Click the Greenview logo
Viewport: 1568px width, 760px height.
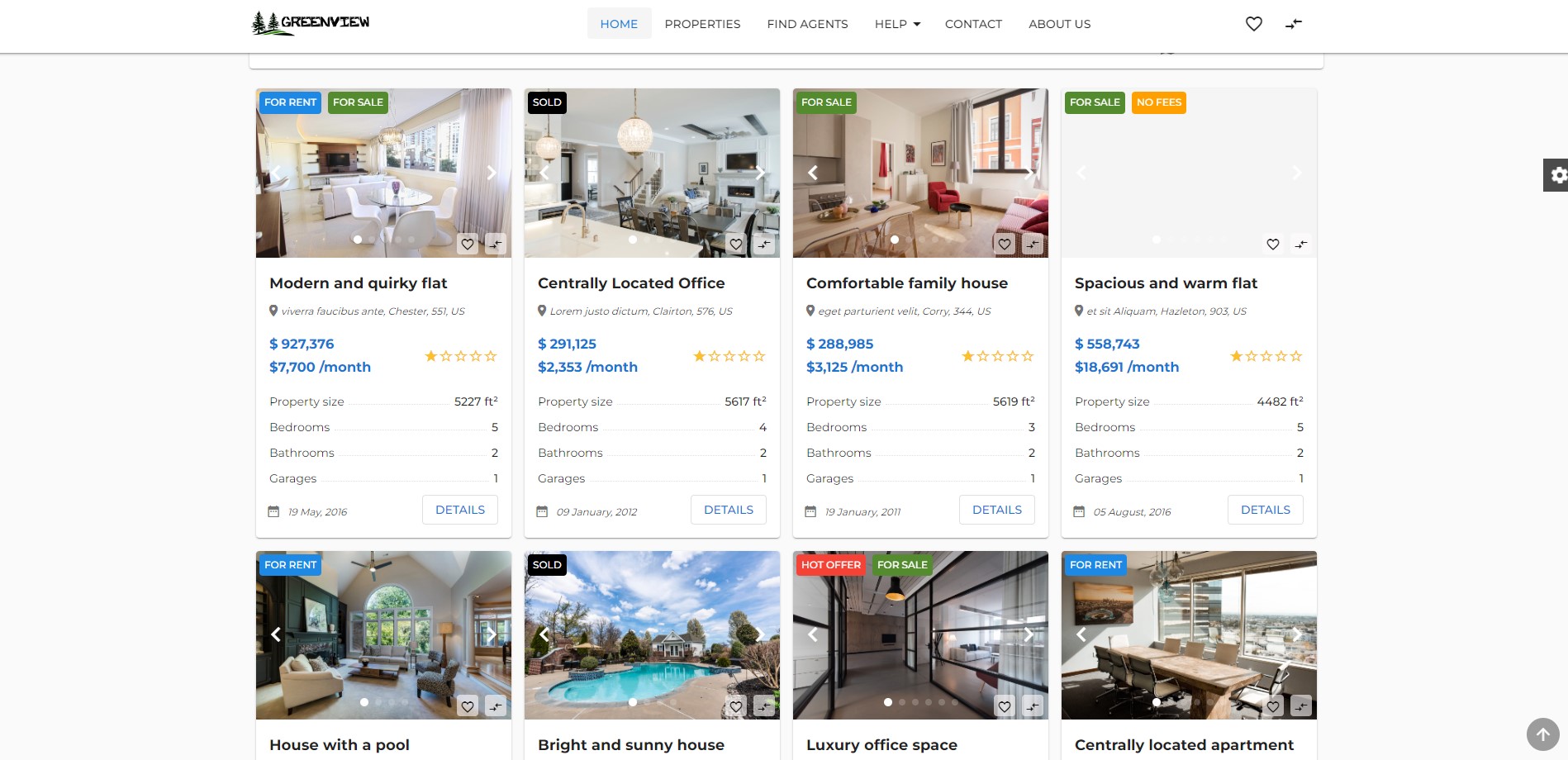311,23
